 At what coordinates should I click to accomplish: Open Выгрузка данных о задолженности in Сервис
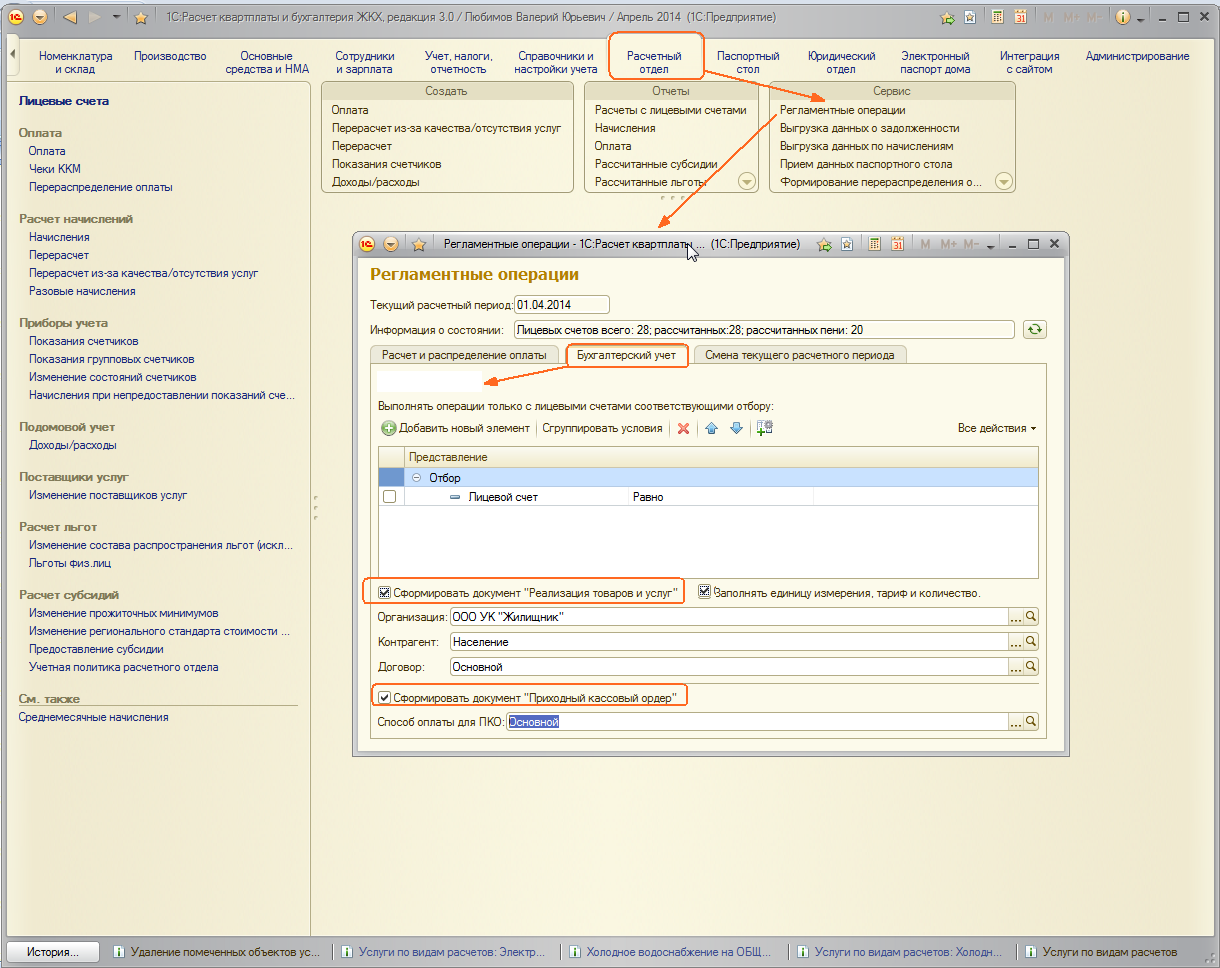[870, 128]
